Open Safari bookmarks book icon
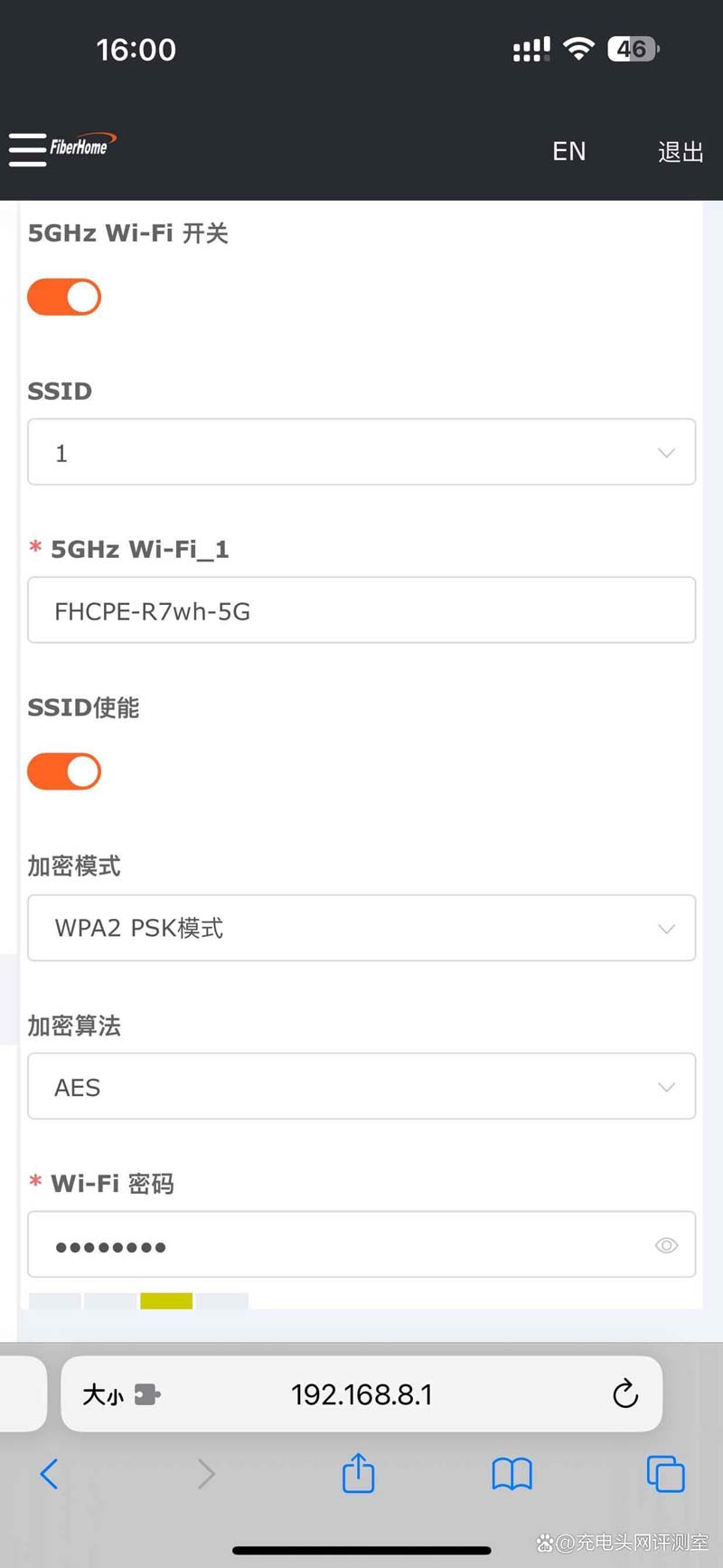This screenshot has height=1568, width=723. point(512,1474)
